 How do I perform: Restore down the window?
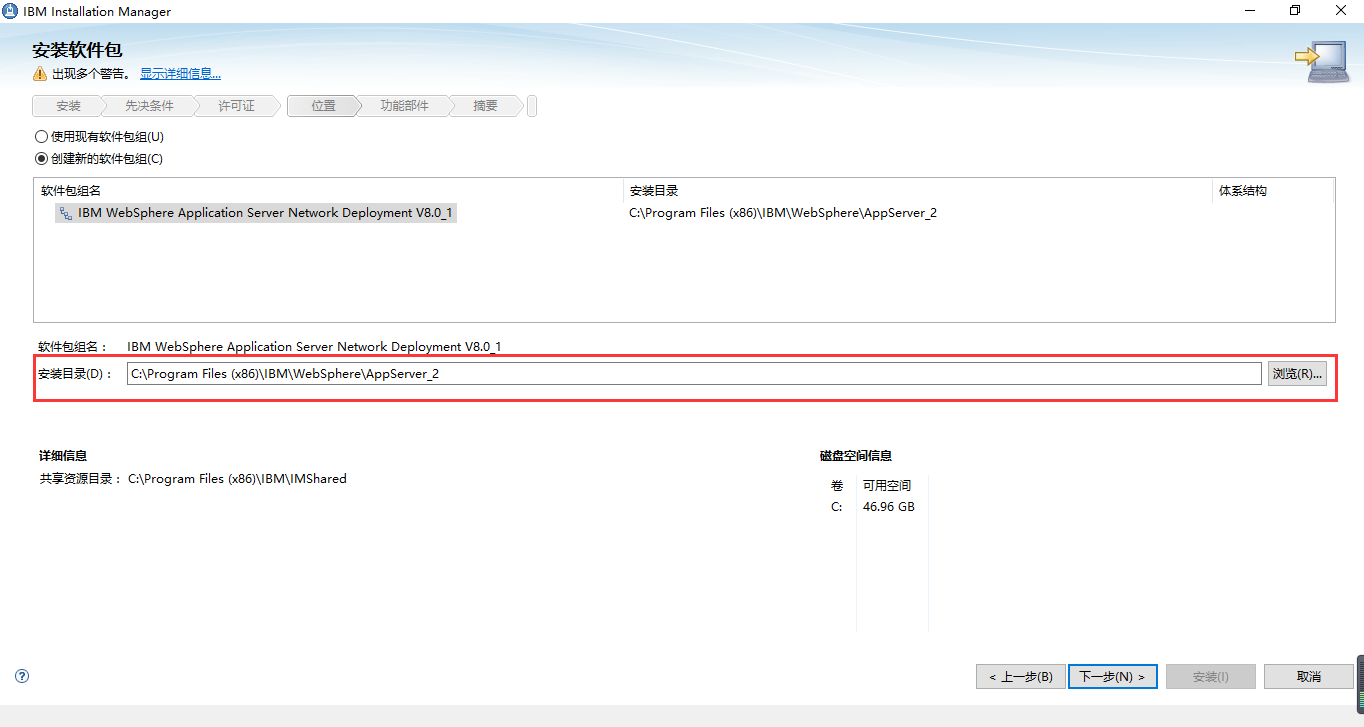coord(1295,11)
